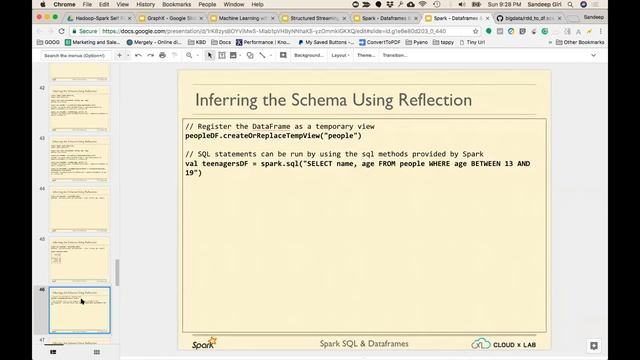Click the grid view icon

click(97, 352)
